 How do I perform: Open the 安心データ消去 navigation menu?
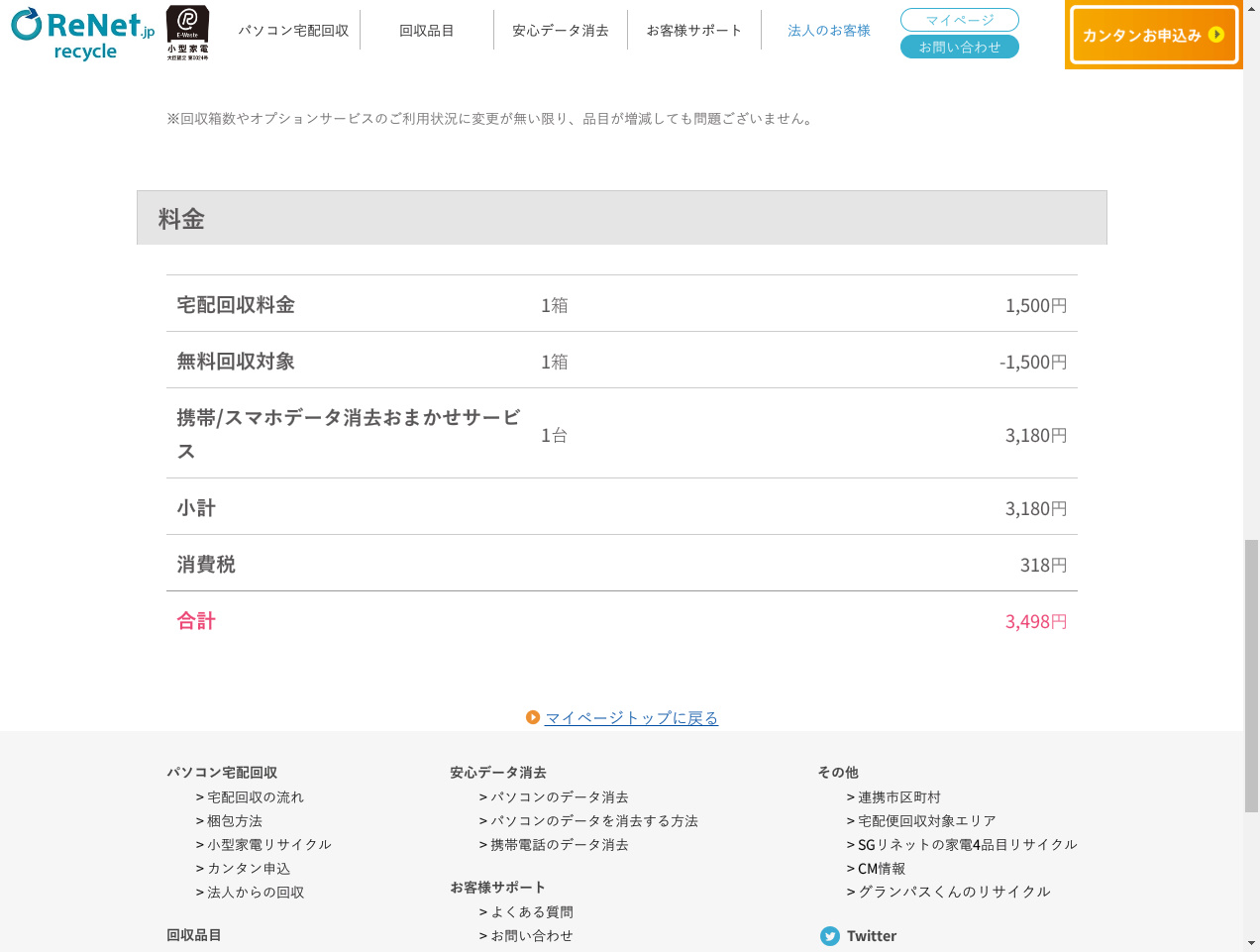coord(560,31)
